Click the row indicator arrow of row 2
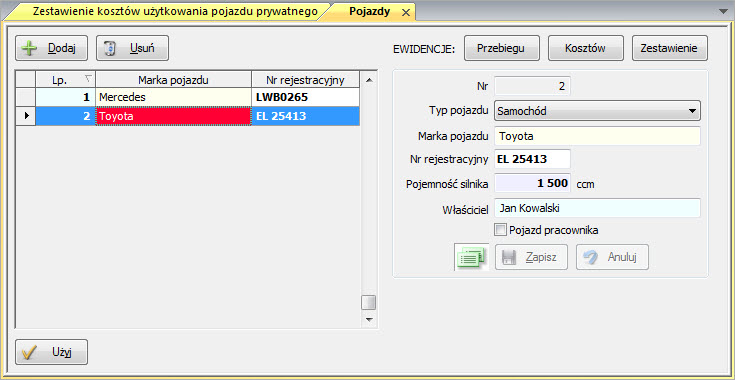The image size is (735, 380). coord(26,116)
